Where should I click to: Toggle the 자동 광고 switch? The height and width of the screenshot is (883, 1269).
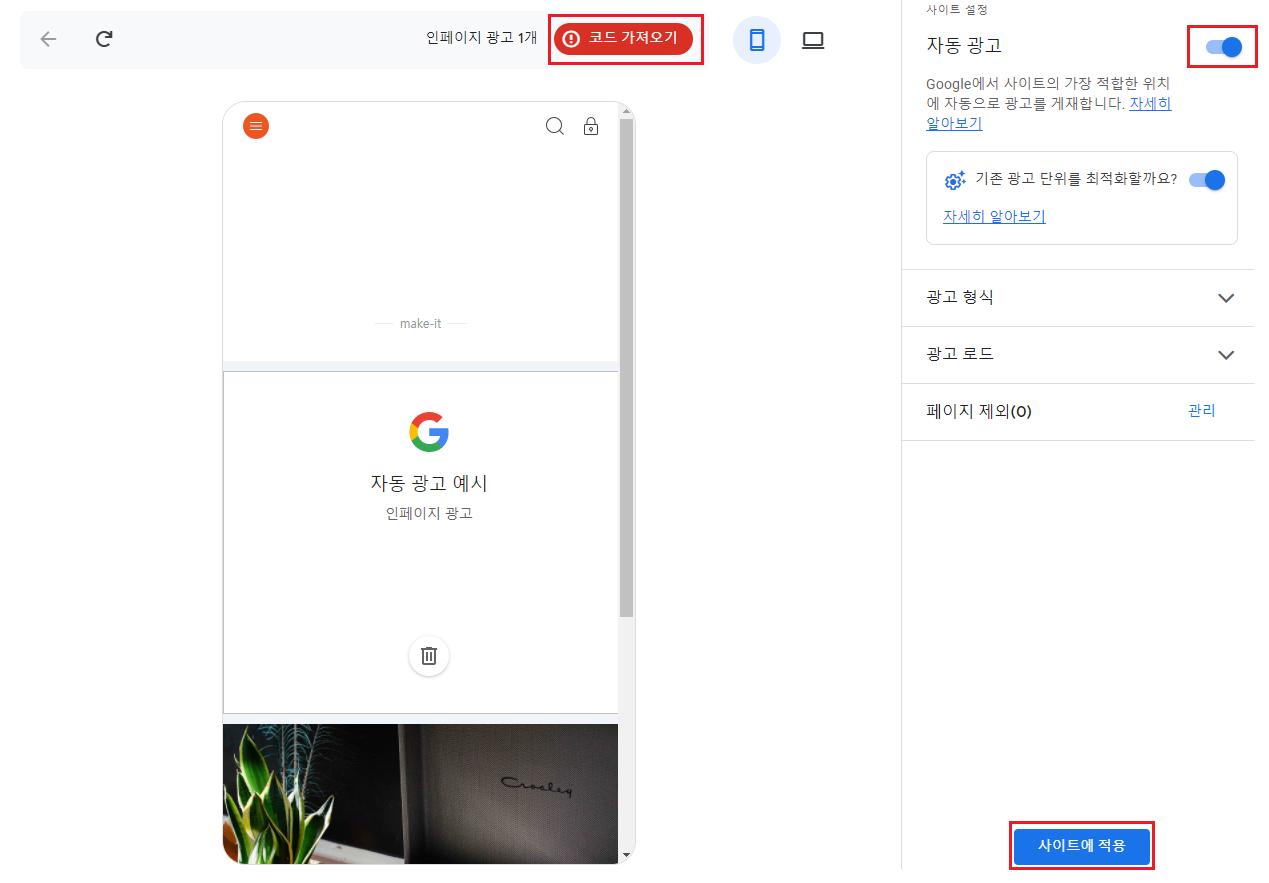click(x=1223, y=46)
